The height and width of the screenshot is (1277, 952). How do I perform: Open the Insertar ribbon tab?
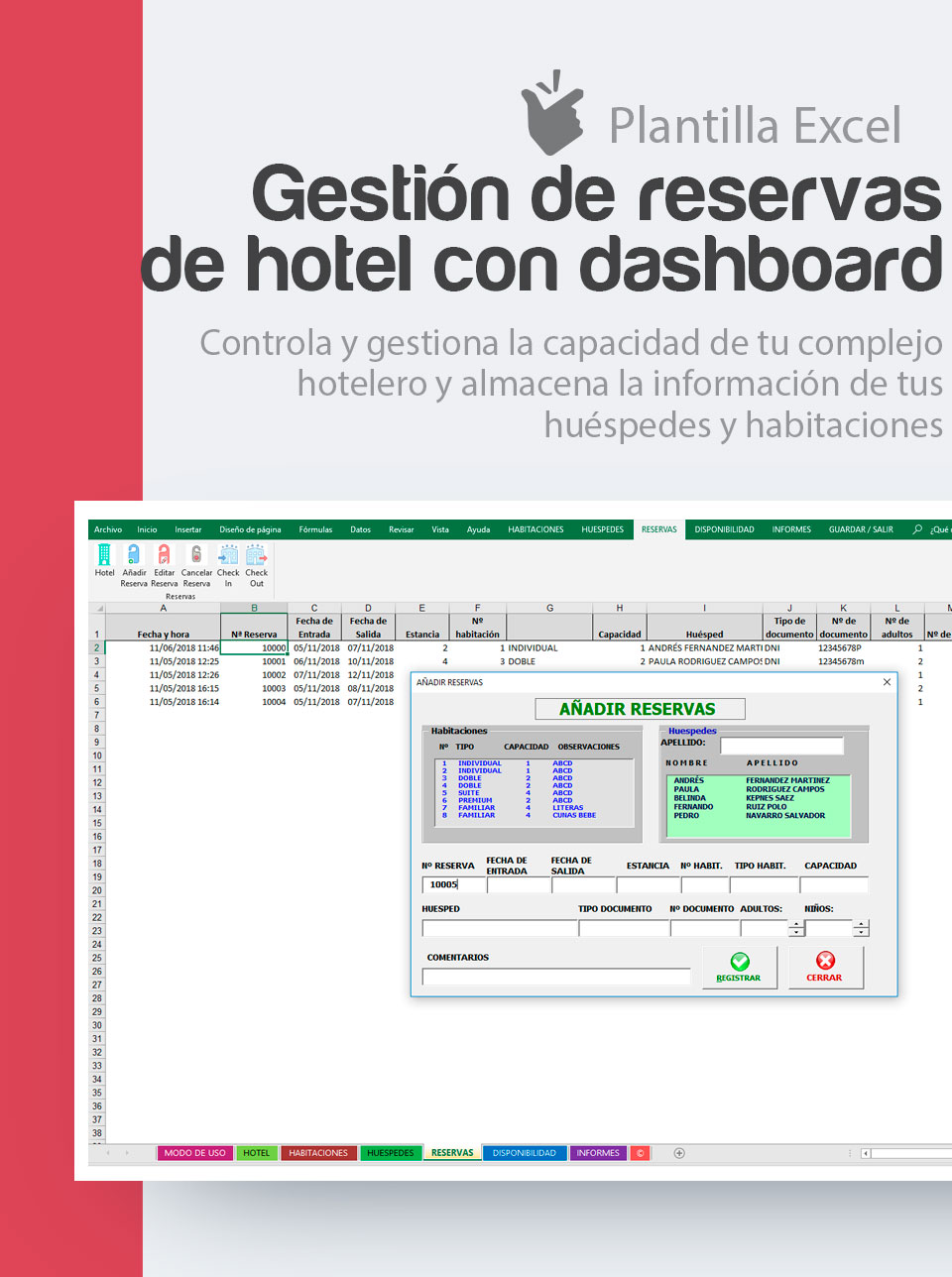click(x=188, y=529)
